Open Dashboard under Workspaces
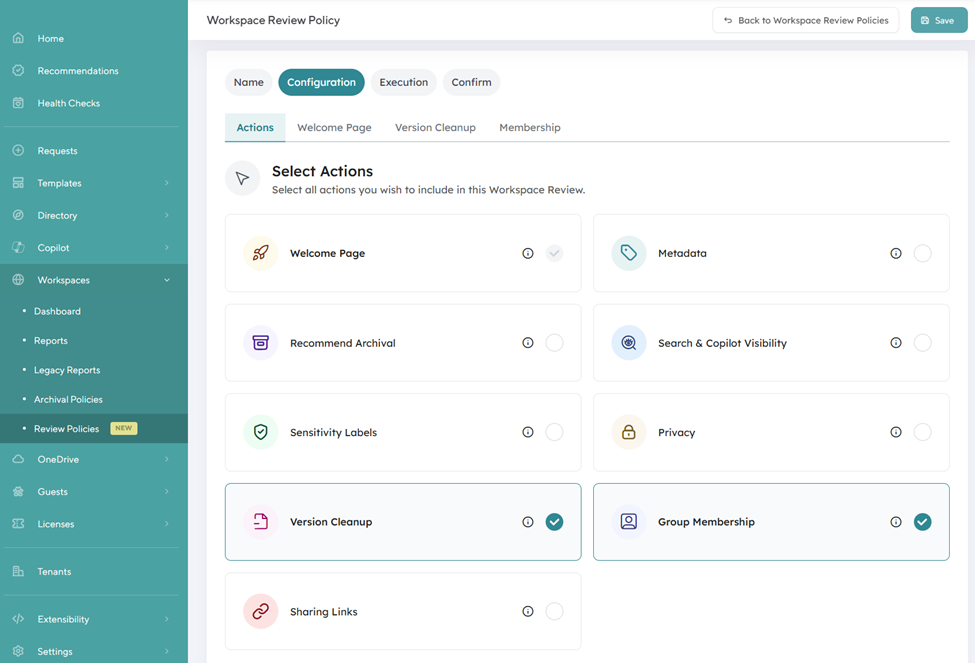The width and height of the screenshot is (975, 663). coord(57,311)
